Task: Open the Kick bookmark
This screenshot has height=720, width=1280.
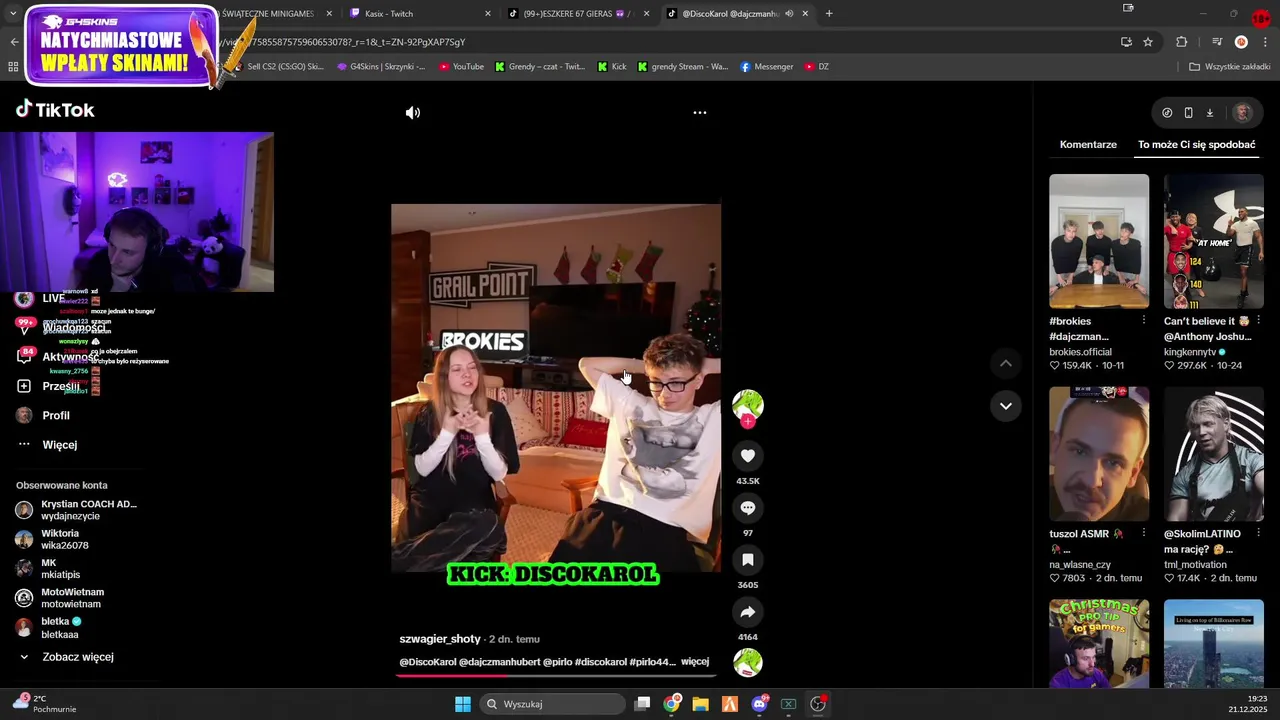Action: point(612,67)
